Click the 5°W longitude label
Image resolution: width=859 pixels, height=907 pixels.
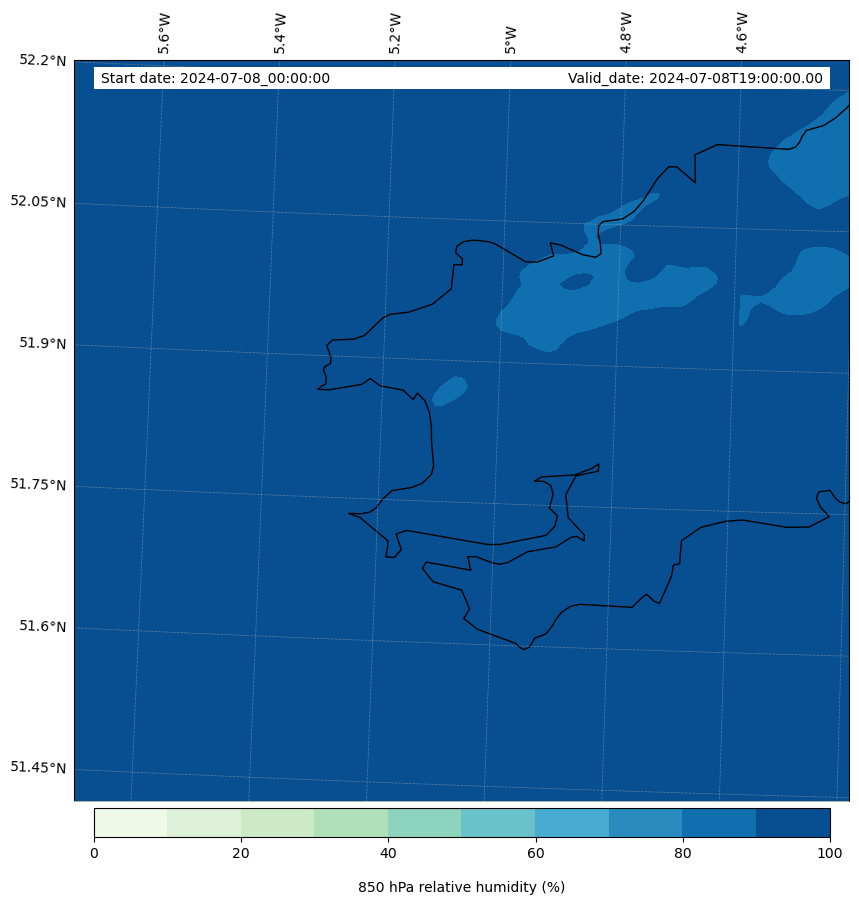[x=510, y=40]
